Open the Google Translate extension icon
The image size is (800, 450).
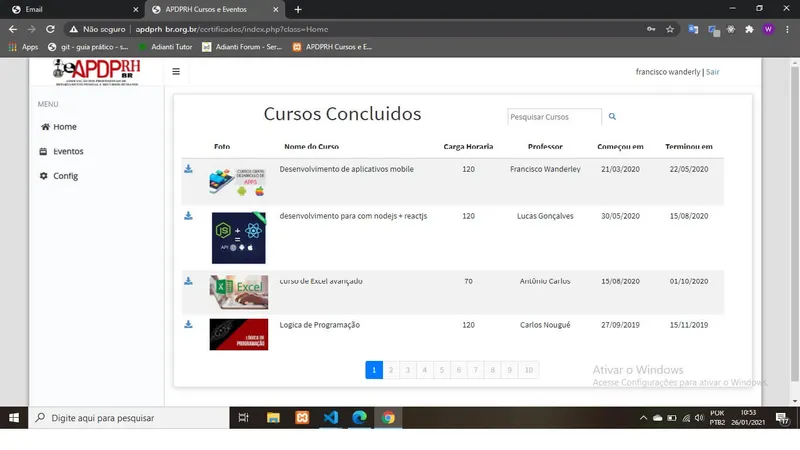pyautogui.click(x=693, y=29)
